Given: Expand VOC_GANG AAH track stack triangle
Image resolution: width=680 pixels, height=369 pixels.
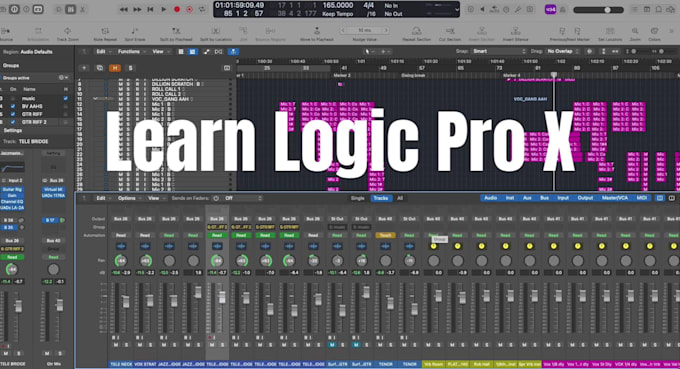Looking at the screenshot, I should tap(95, 99).
